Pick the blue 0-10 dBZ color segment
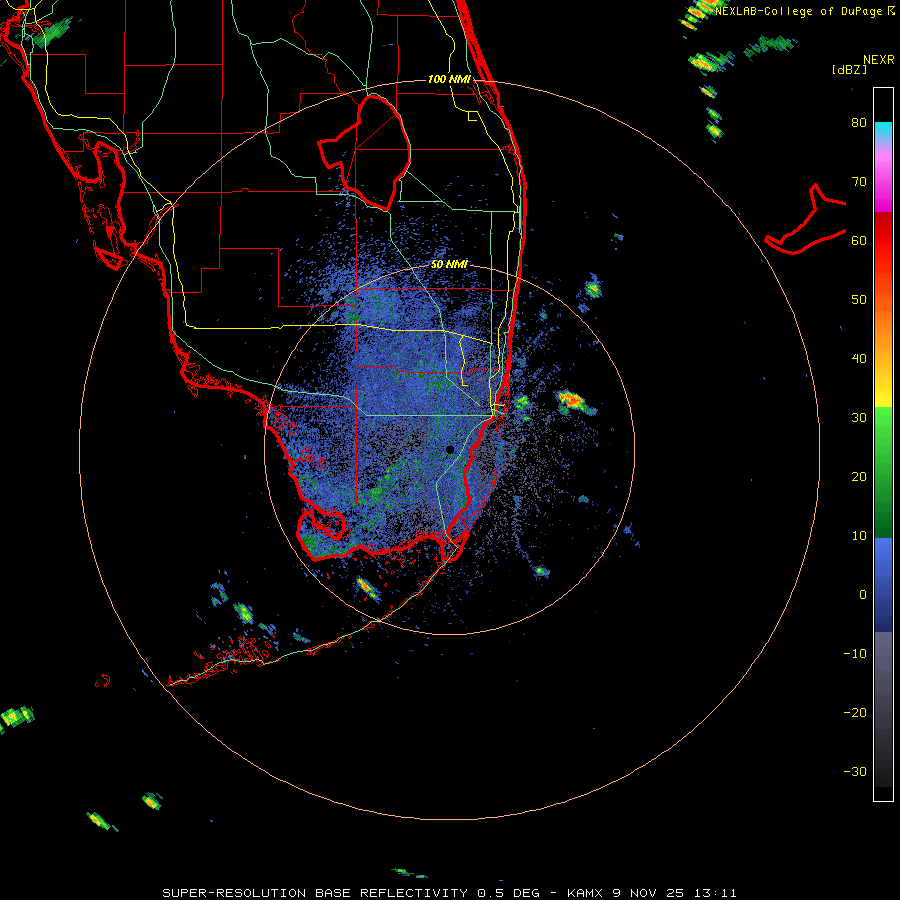 point(883,568)
